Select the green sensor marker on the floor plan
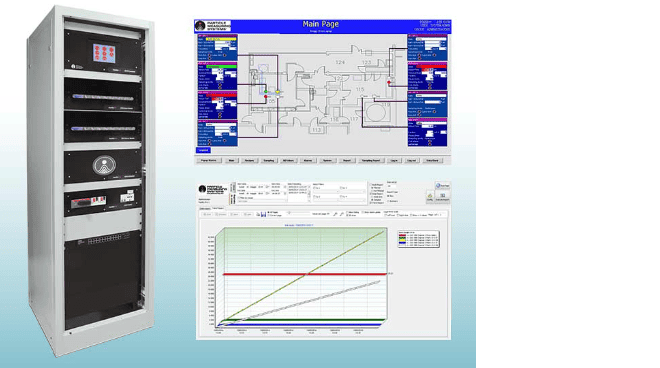This screenshot has height=368, width=660. pos(266,91)
